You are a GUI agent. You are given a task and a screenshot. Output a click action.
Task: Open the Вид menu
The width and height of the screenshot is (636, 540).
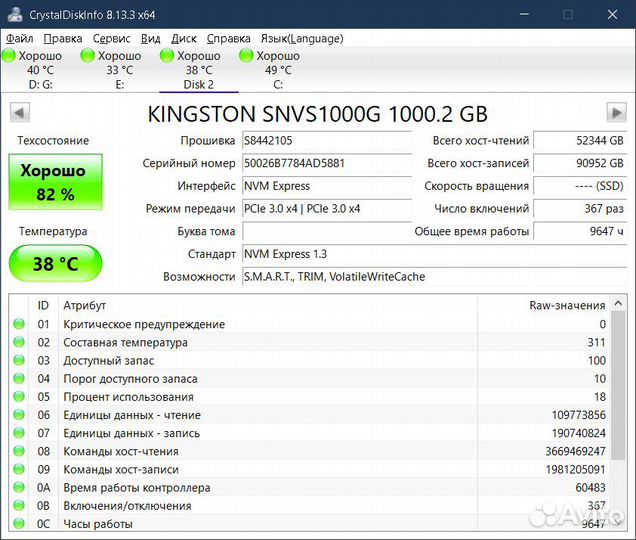[150, 39]
